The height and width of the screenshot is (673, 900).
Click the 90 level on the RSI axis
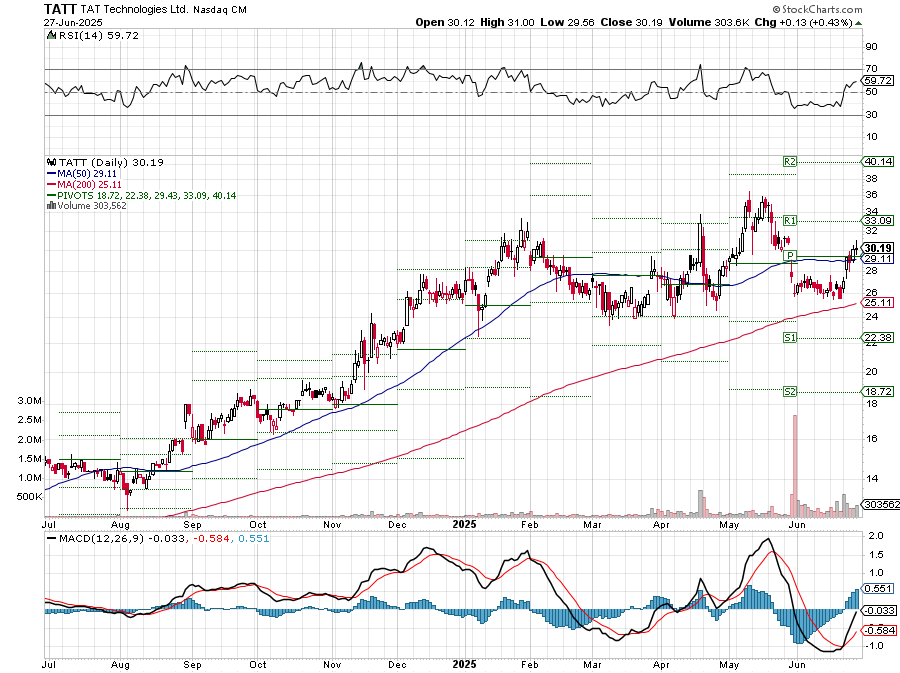871,46
